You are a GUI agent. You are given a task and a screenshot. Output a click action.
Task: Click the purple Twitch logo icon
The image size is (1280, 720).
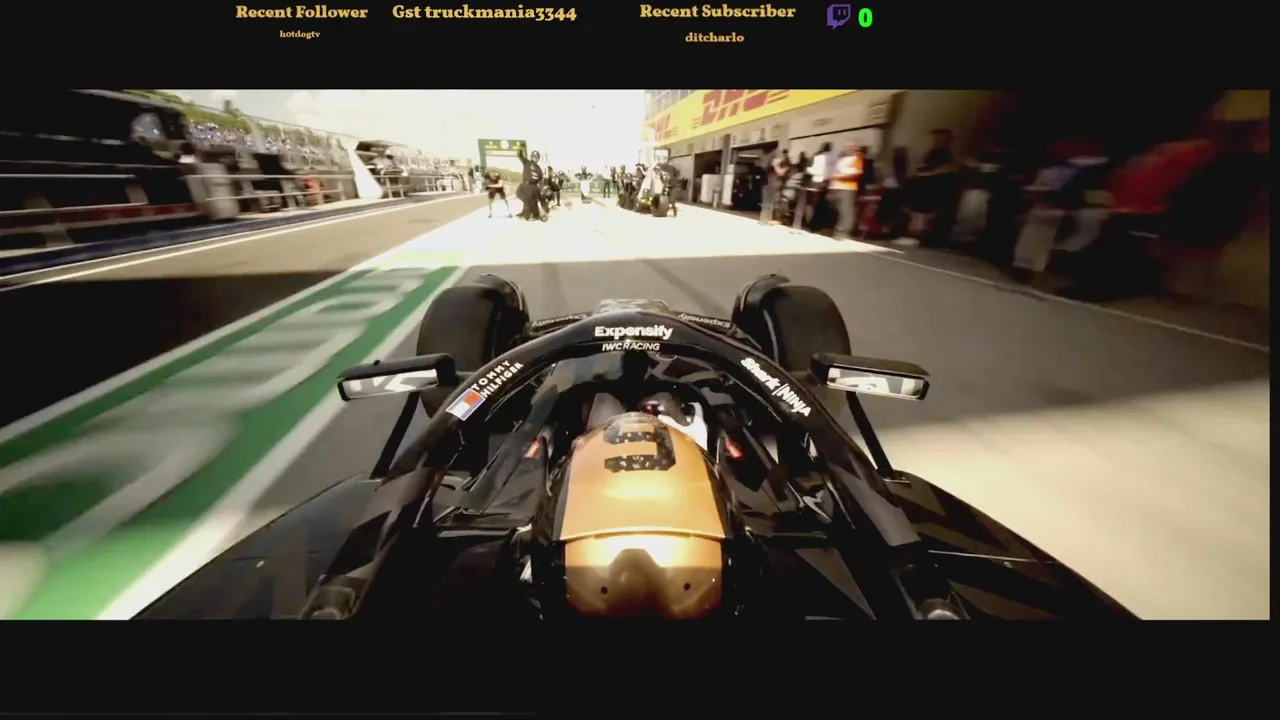point(838,16)
